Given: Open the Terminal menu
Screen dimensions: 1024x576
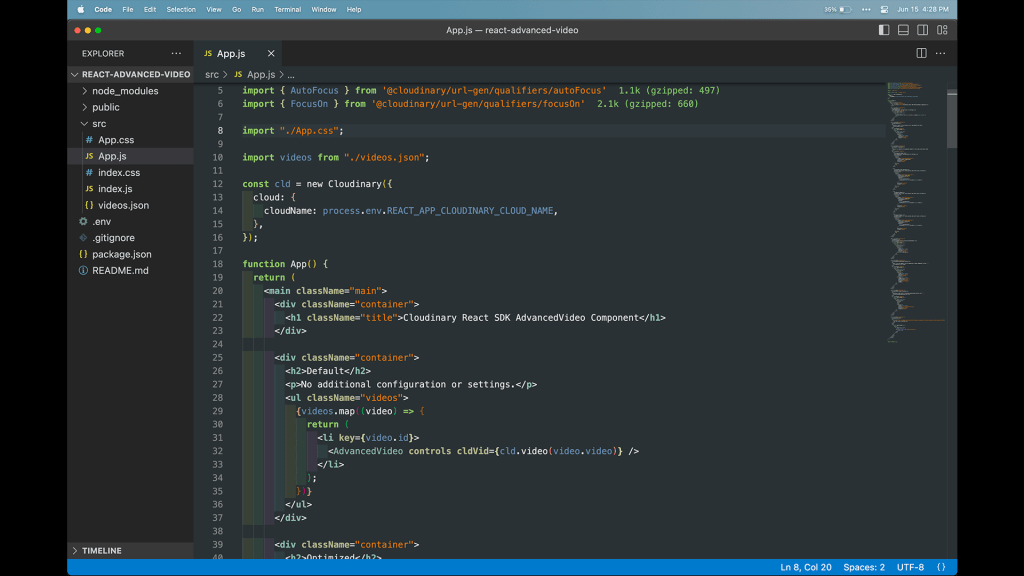Looking at the screenshot, I should tap(288, 9).
